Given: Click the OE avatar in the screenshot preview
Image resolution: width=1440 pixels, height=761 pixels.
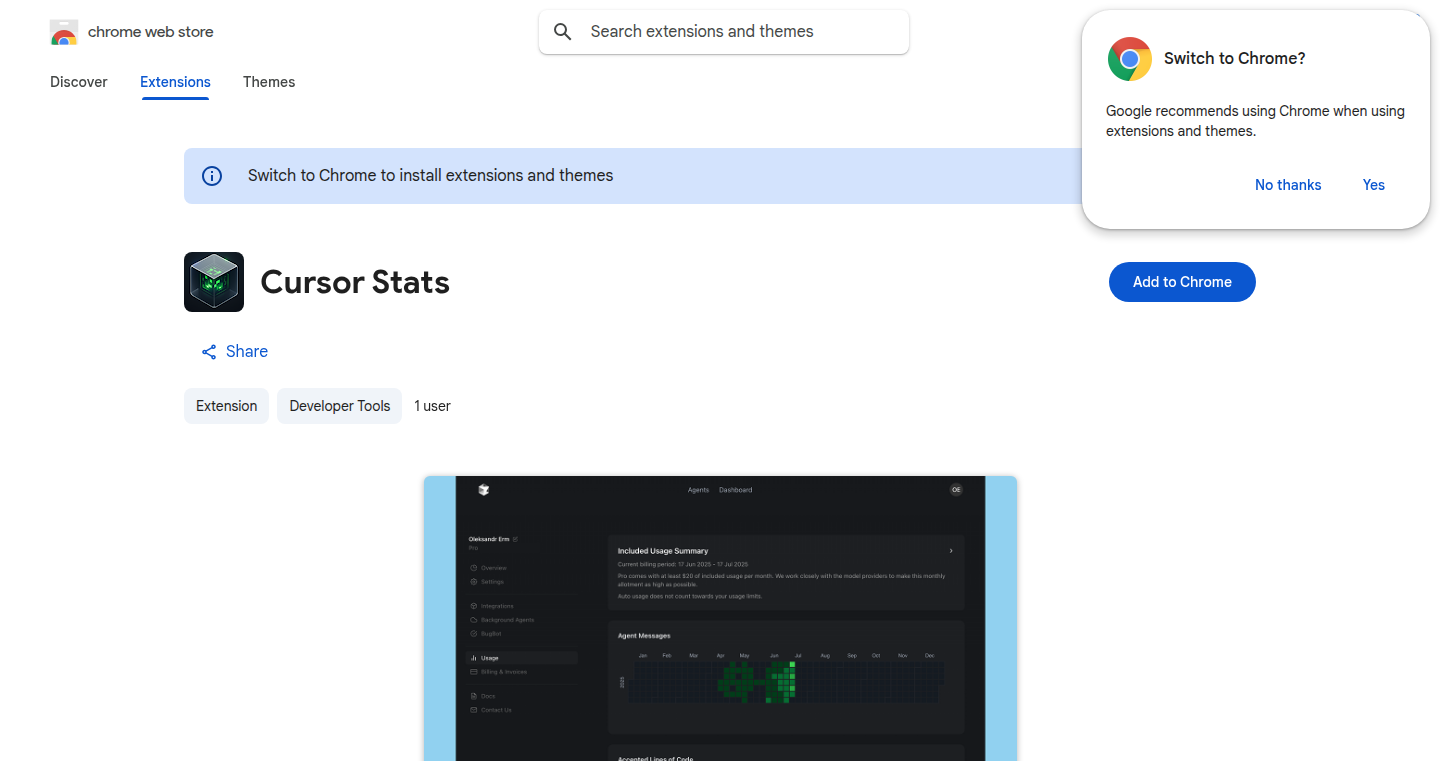Looking at the screenshot, I should pos(956,490).
